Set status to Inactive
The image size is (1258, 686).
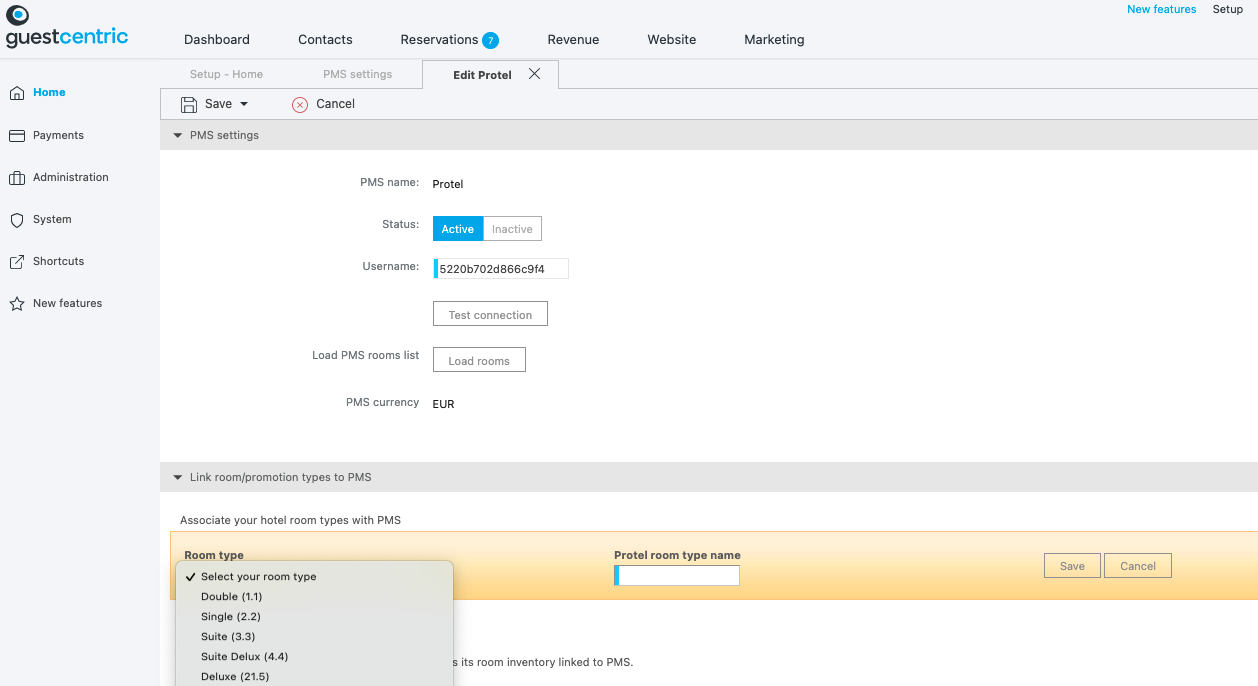[512, 229]
